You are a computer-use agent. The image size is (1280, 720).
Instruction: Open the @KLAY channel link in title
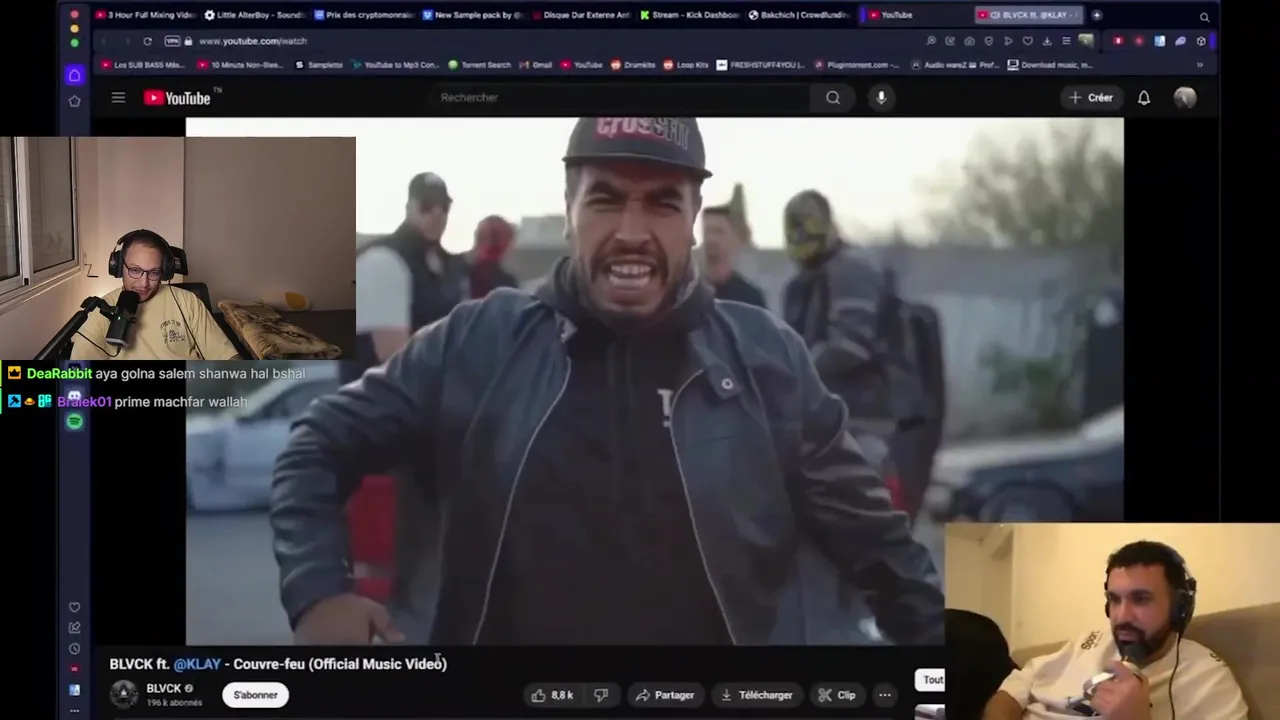click(197, 664)
